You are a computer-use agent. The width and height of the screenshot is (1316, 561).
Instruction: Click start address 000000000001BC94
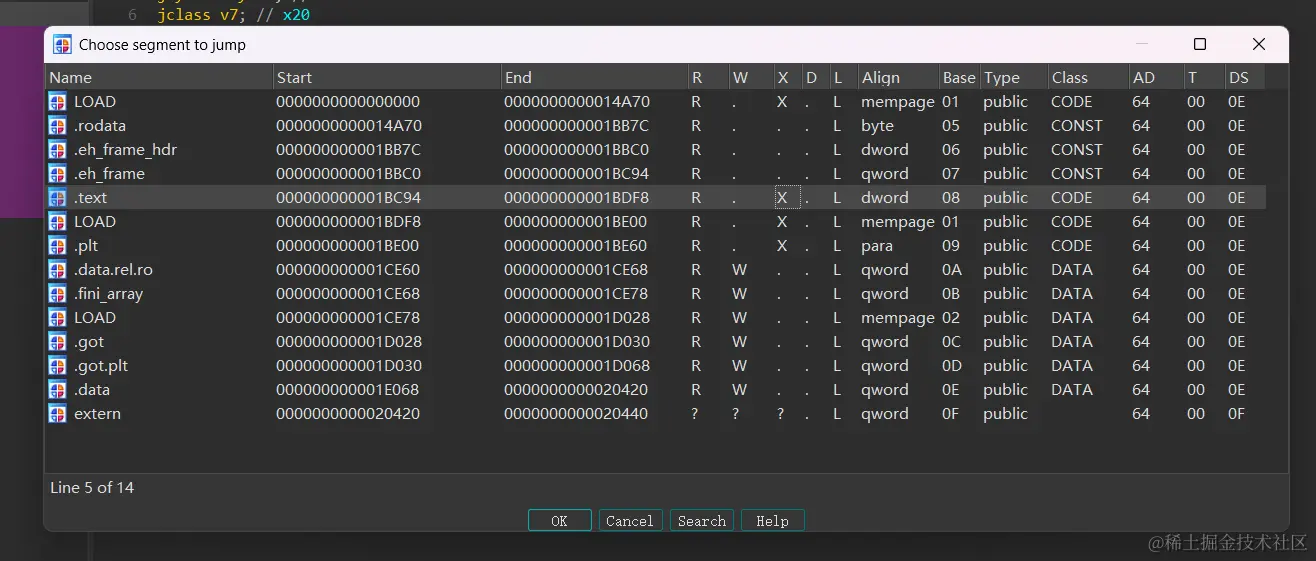(x=348, y=198)
